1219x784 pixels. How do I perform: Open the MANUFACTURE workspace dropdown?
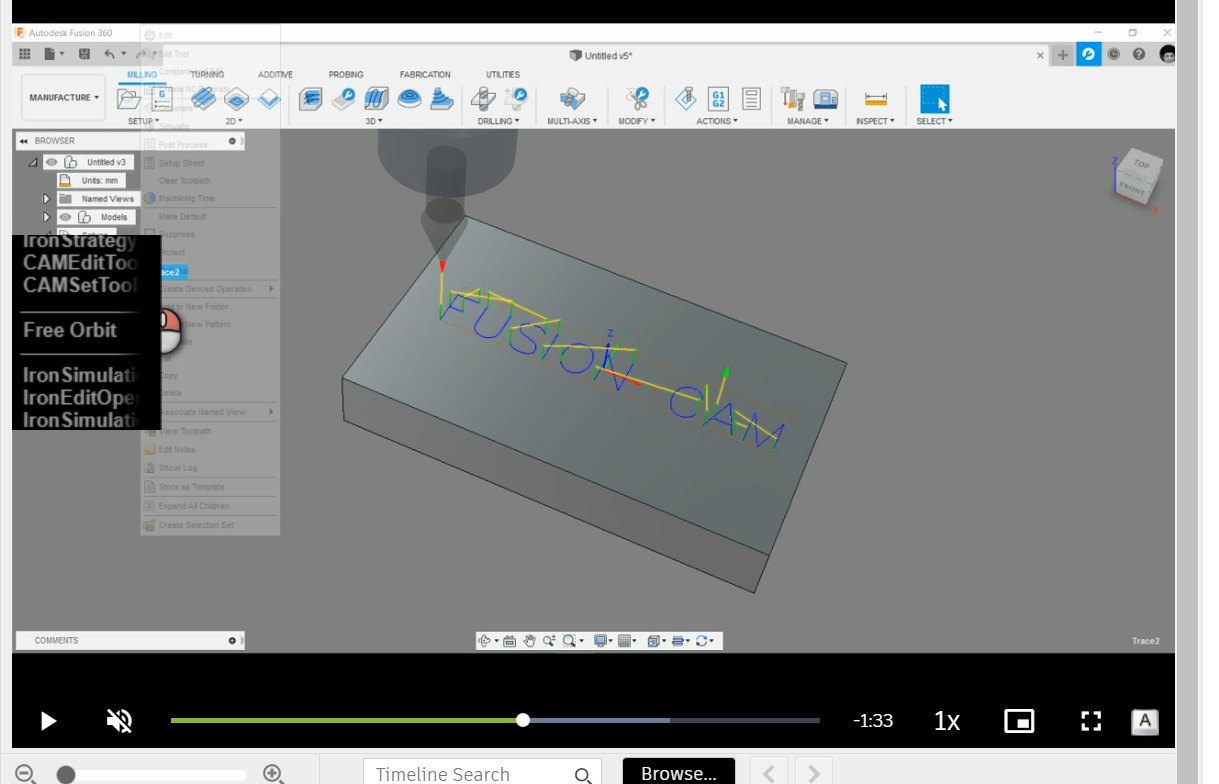coord(63,97)
